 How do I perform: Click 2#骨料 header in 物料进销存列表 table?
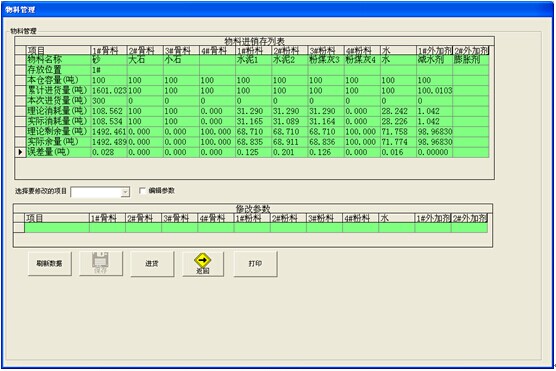[x=145, y=50]
